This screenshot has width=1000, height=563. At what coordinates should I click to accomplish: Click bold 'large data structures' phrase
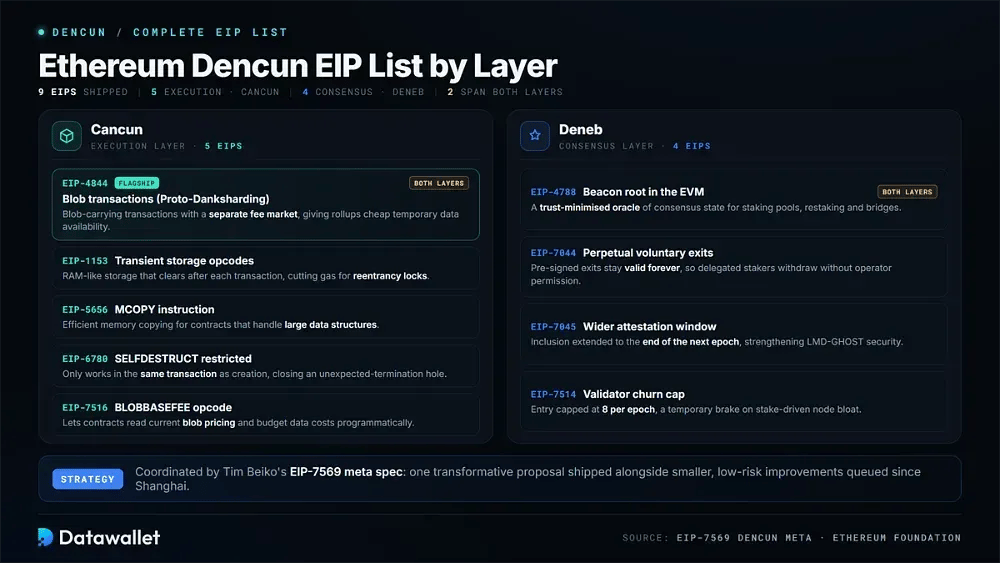point(330,325)
